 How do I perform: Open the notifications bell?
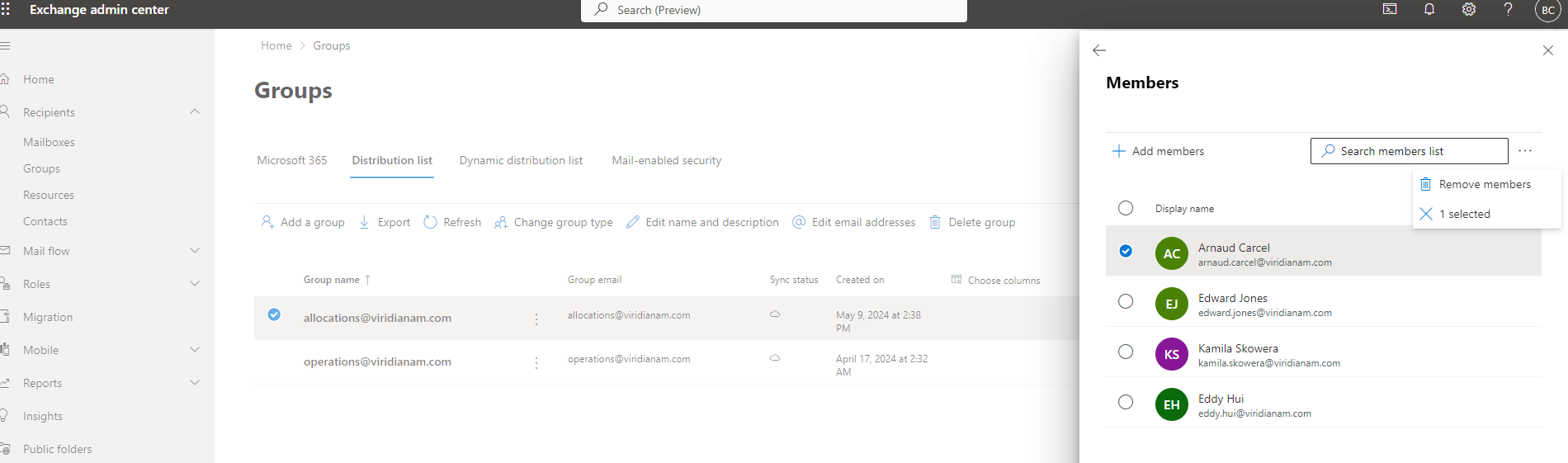[1429, 9]
